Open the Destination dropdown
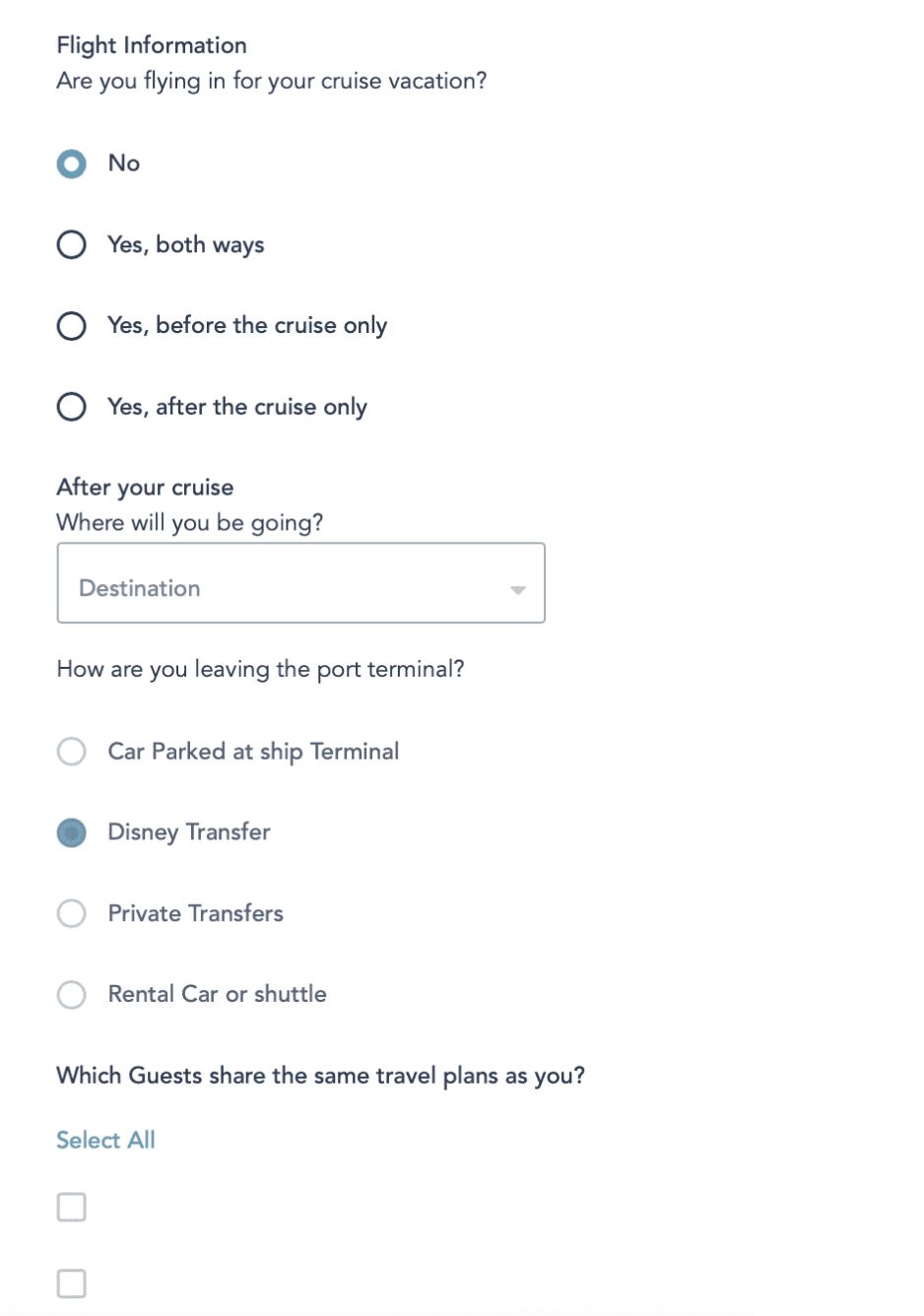 [x=301, y=582]
